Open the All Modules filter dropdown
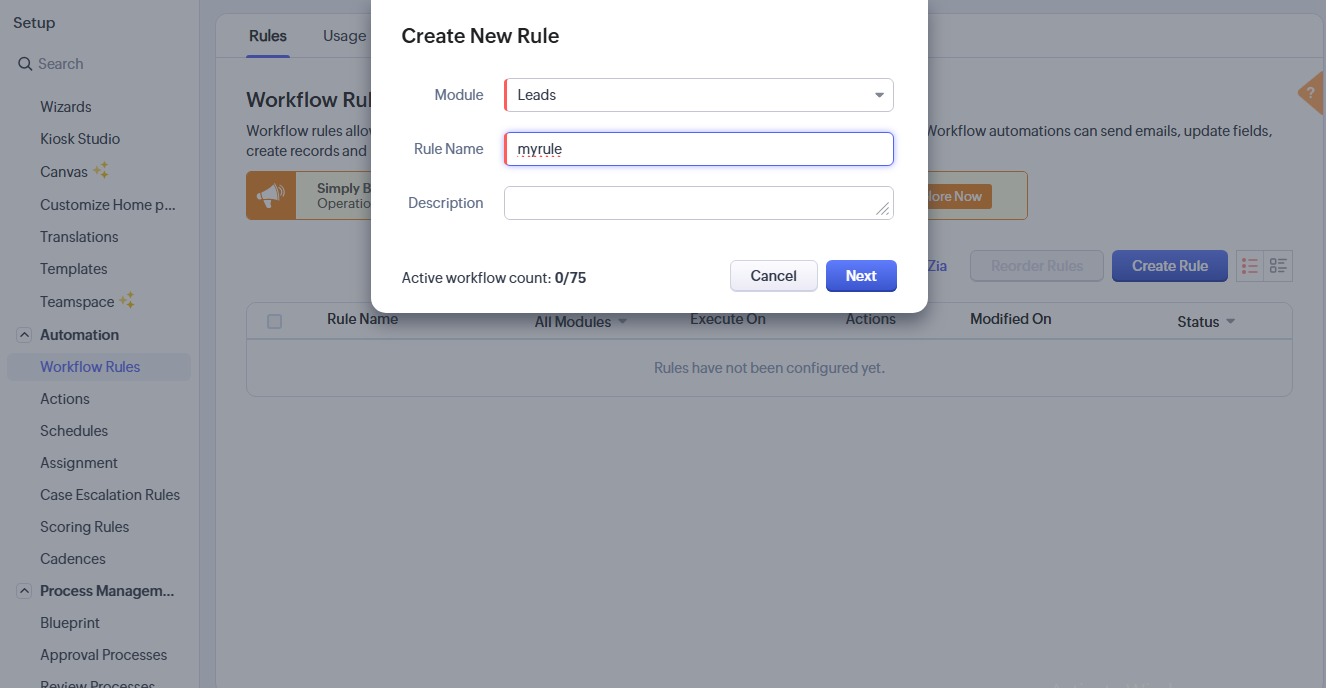This screenshot has height=688, width=1326. (x=581, y=322)
